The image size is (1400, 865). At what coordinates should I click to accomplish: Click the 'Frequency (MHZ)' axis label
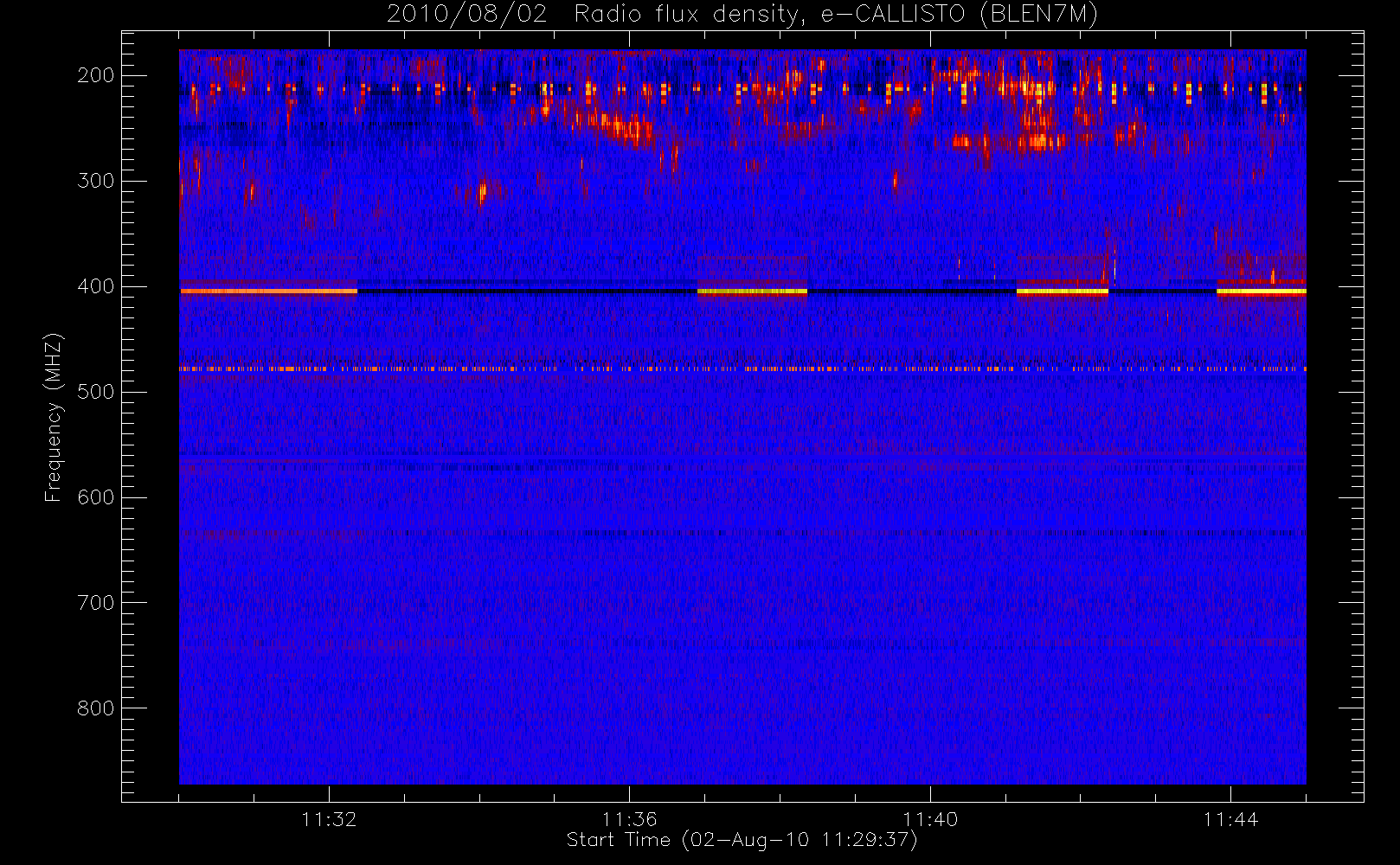(54, 417)
